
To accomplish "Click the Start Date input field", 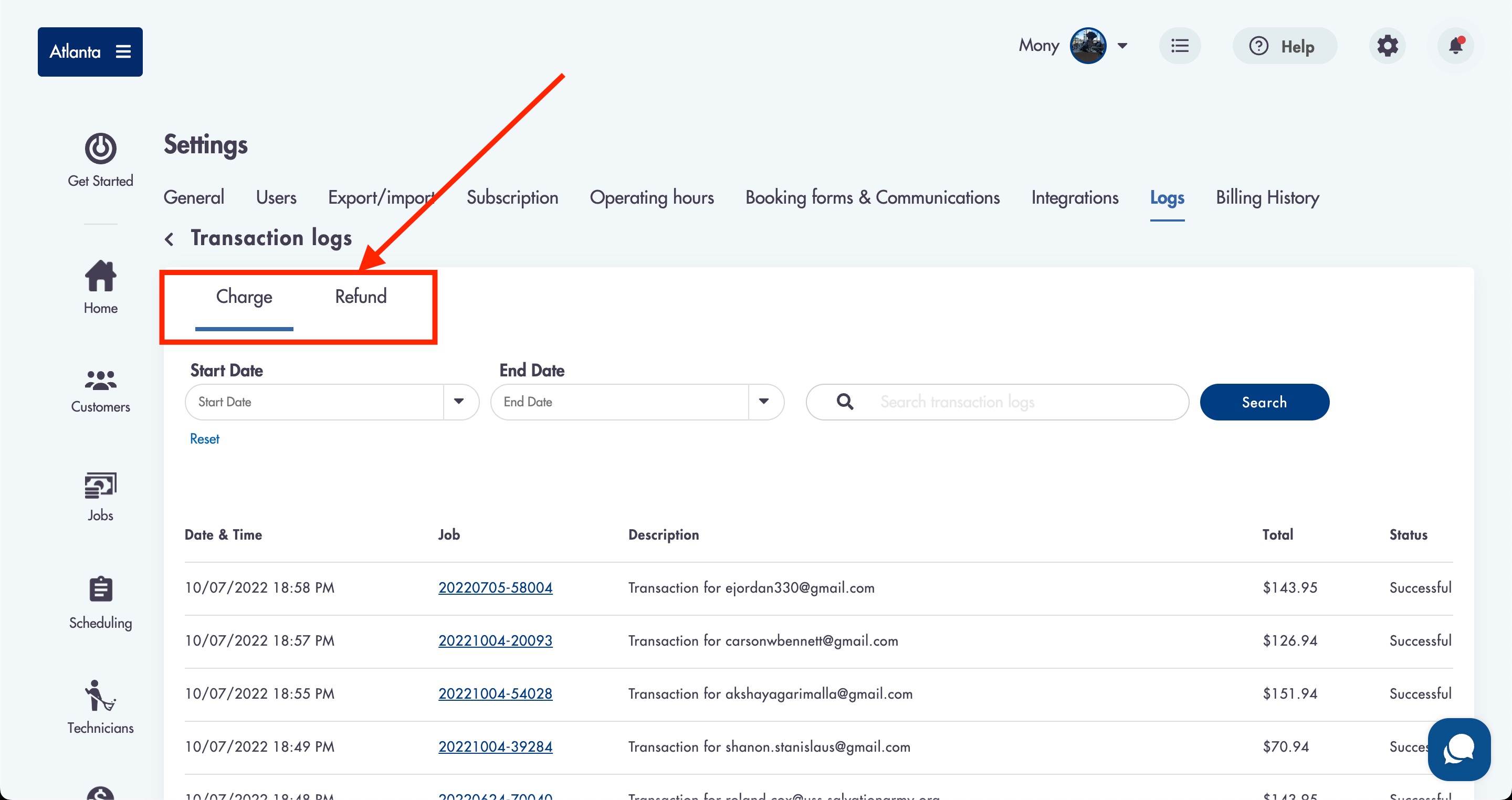I will coord(314,402).
